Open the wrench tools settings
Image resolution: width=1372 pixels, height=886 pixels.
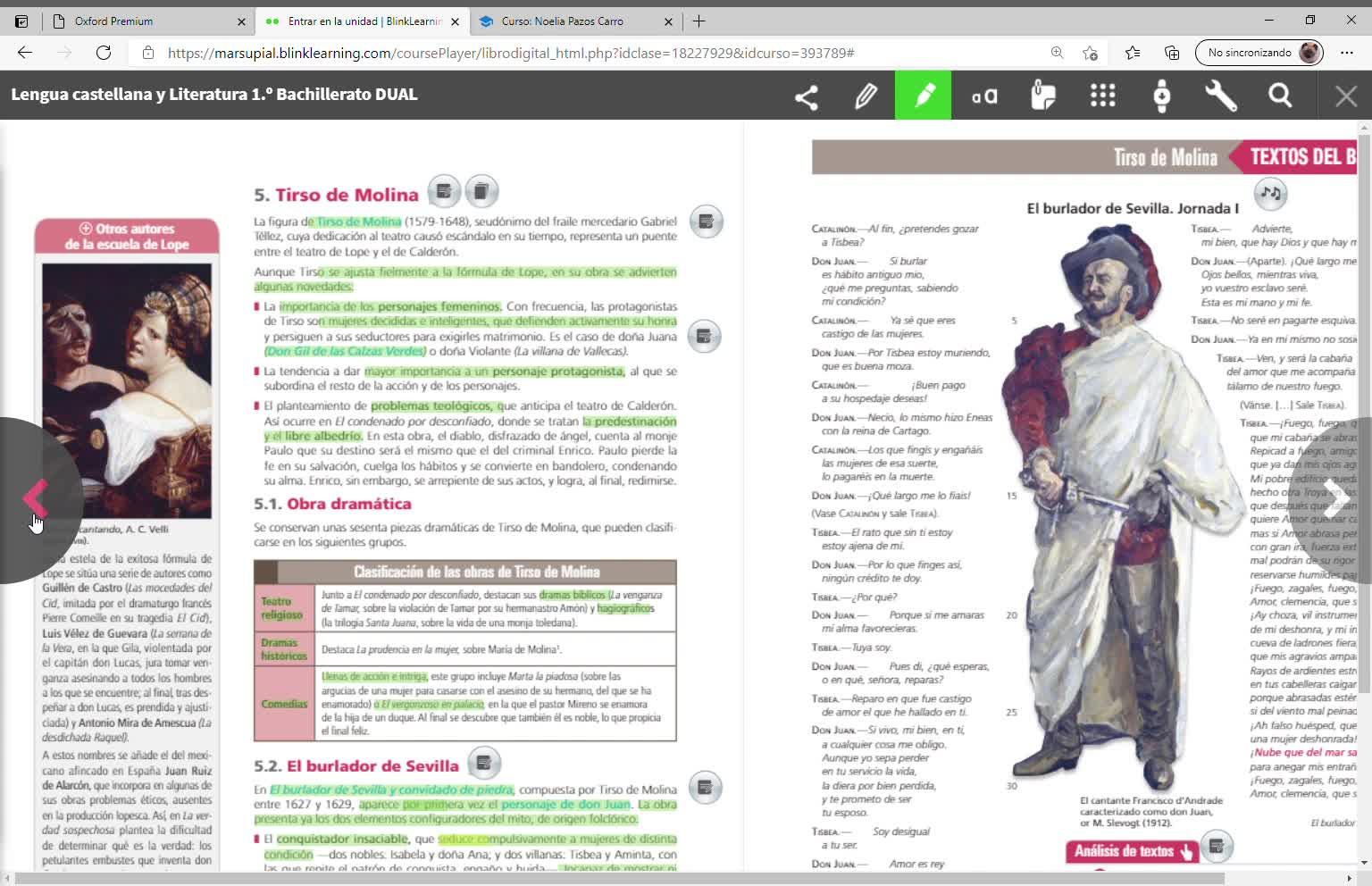coord(1220,96)
